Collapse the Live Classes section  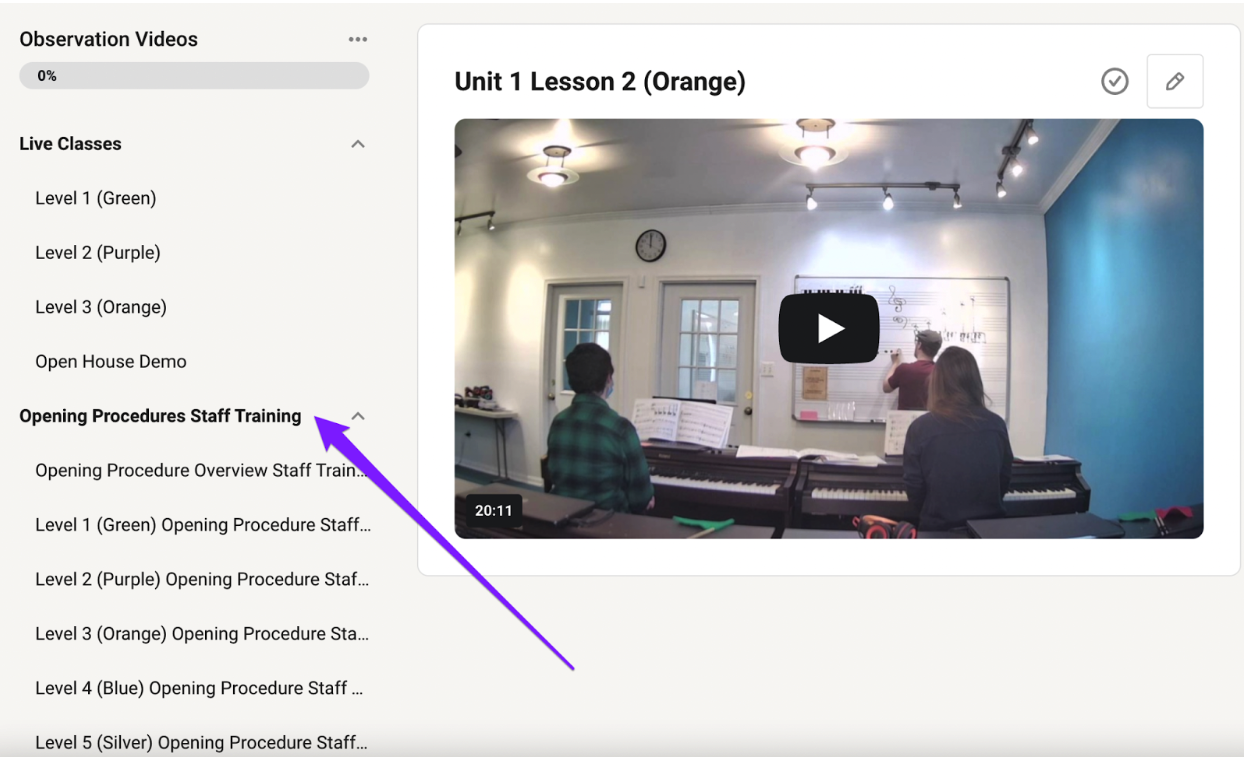[358, 144]
